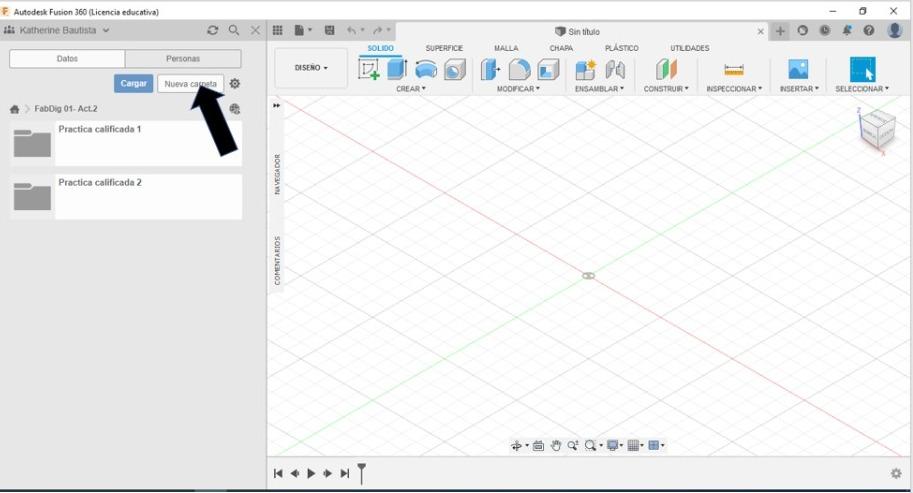
Task: Switch to the Personas tab
Action: click(183, 59)
